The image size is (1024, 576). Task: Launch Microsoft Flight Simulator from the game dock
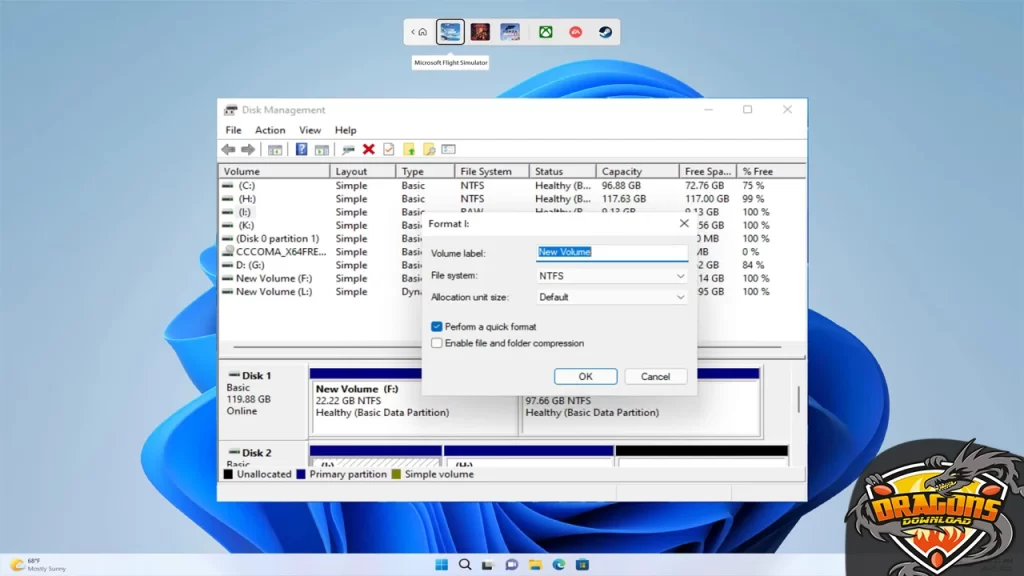click(x=450, y=31)
